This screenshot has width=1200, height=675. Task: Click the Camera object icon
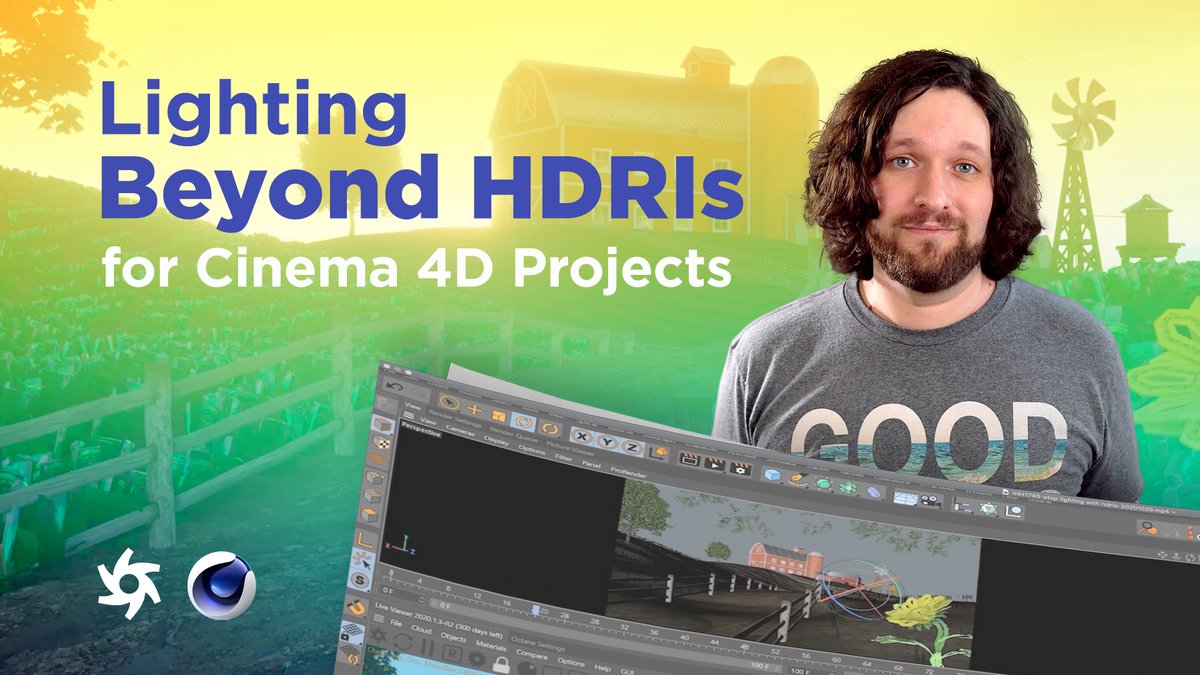tap(929, 501)
